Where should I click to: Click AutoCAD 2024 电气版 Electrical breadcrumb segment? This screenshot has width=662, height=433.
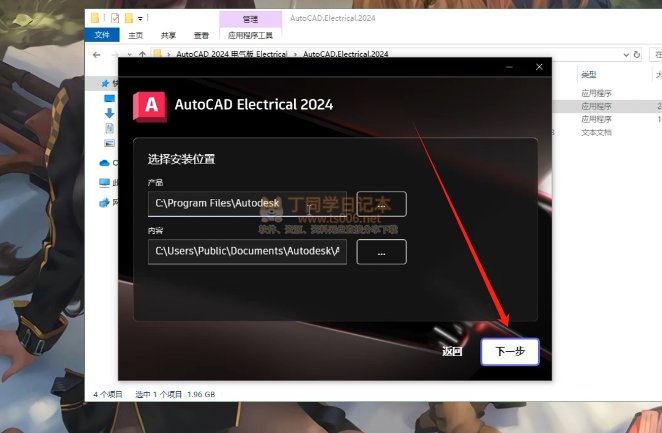pyautogui.click(x=232, y=54)
